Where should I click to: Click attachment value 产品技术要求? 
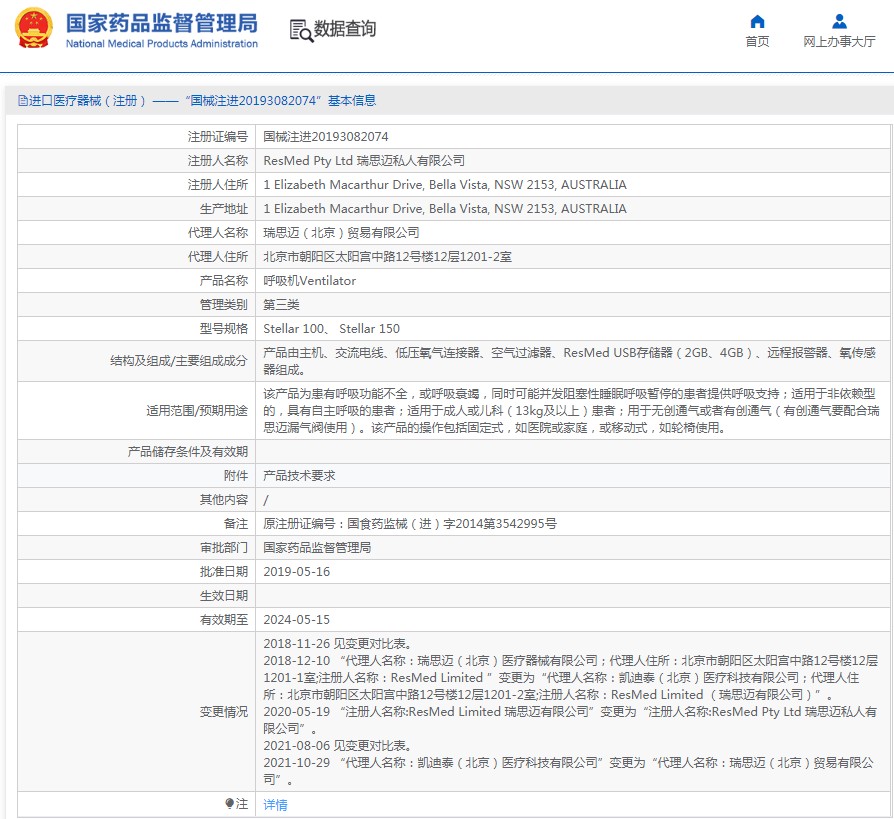tap(299, 476)
